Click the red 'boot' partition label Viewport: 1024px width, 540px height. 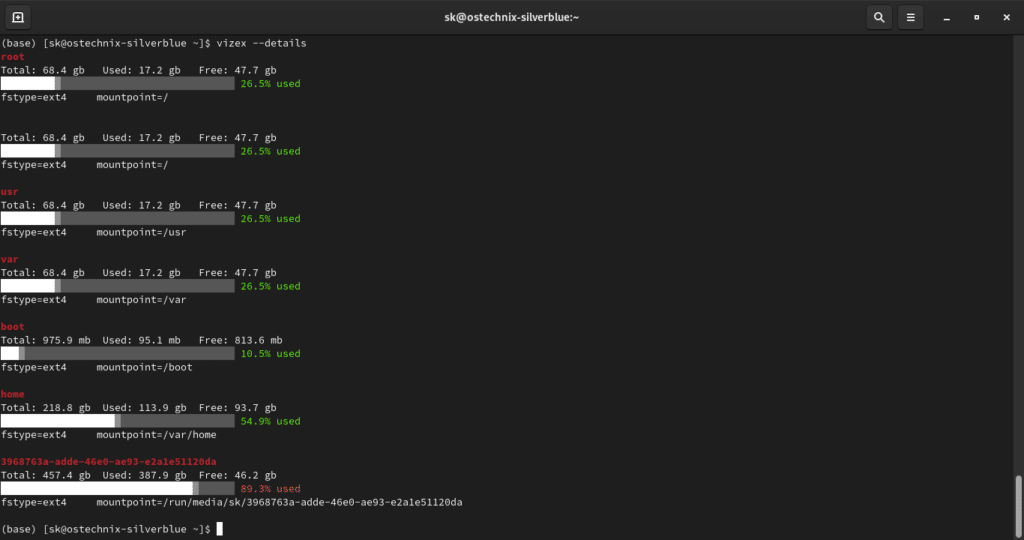[x=13, y=327]
